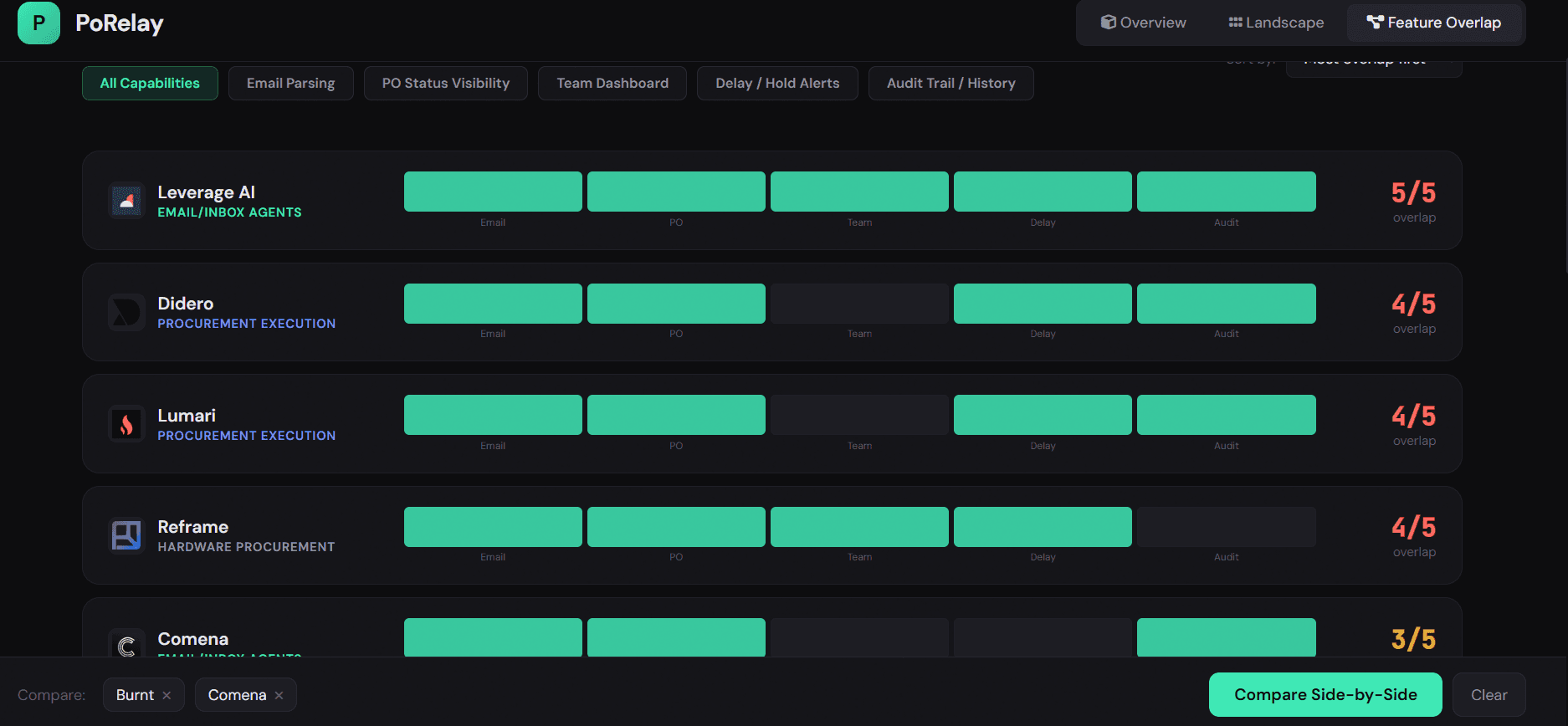This screenshot has height=726, width=1568.
Task: Click Lumari's 4/5 overlap score
Action: click(x=1413, y=417)
